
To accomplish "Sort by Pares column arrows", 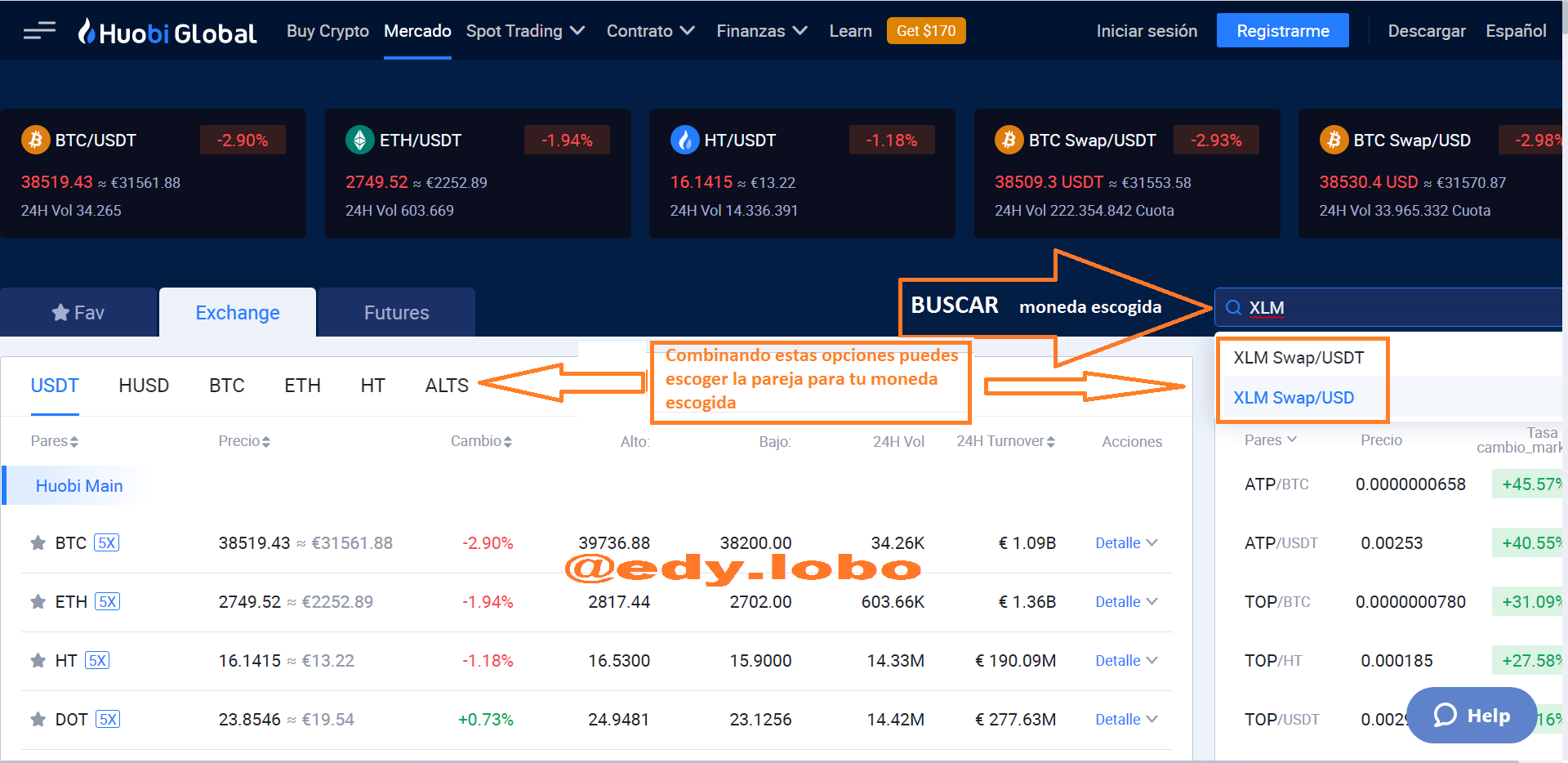I will (x=74, y=442).
